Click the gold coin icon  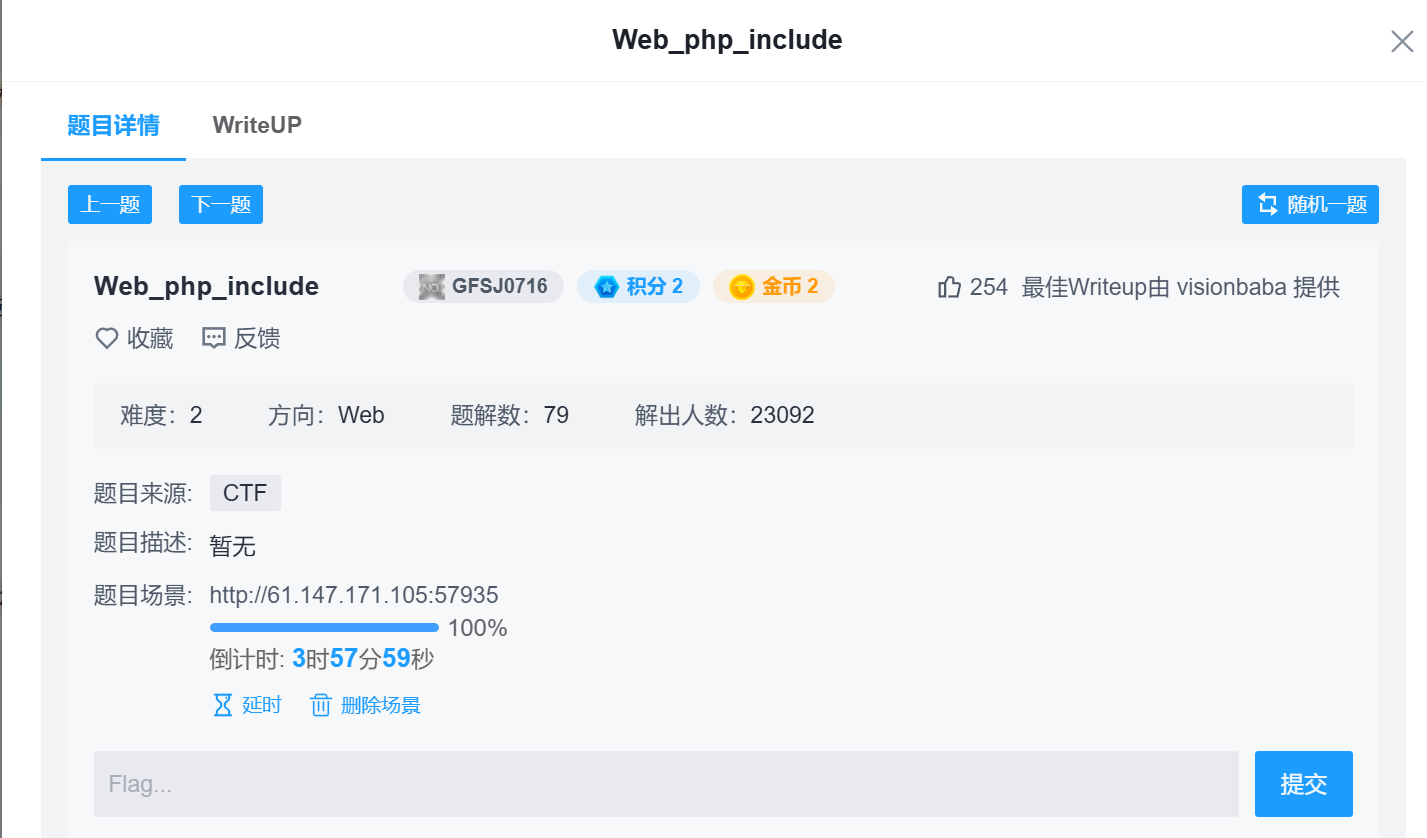(x=741, y=288)
